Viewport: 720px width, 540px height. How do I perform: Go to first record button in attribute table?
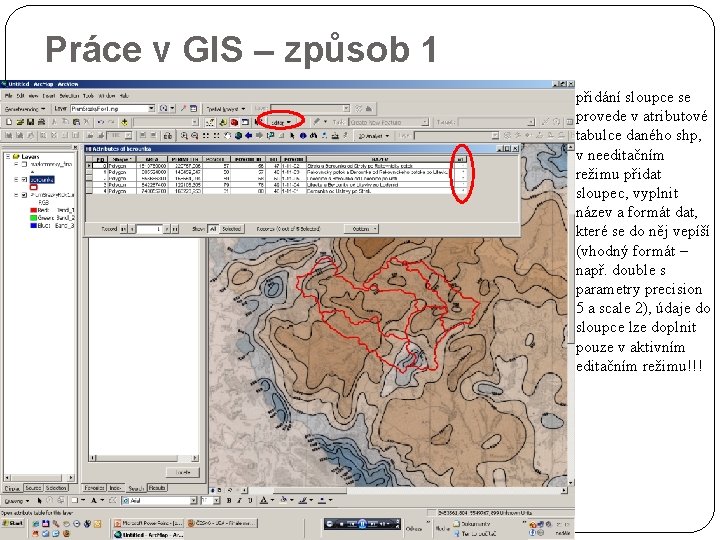pos(123,229)
